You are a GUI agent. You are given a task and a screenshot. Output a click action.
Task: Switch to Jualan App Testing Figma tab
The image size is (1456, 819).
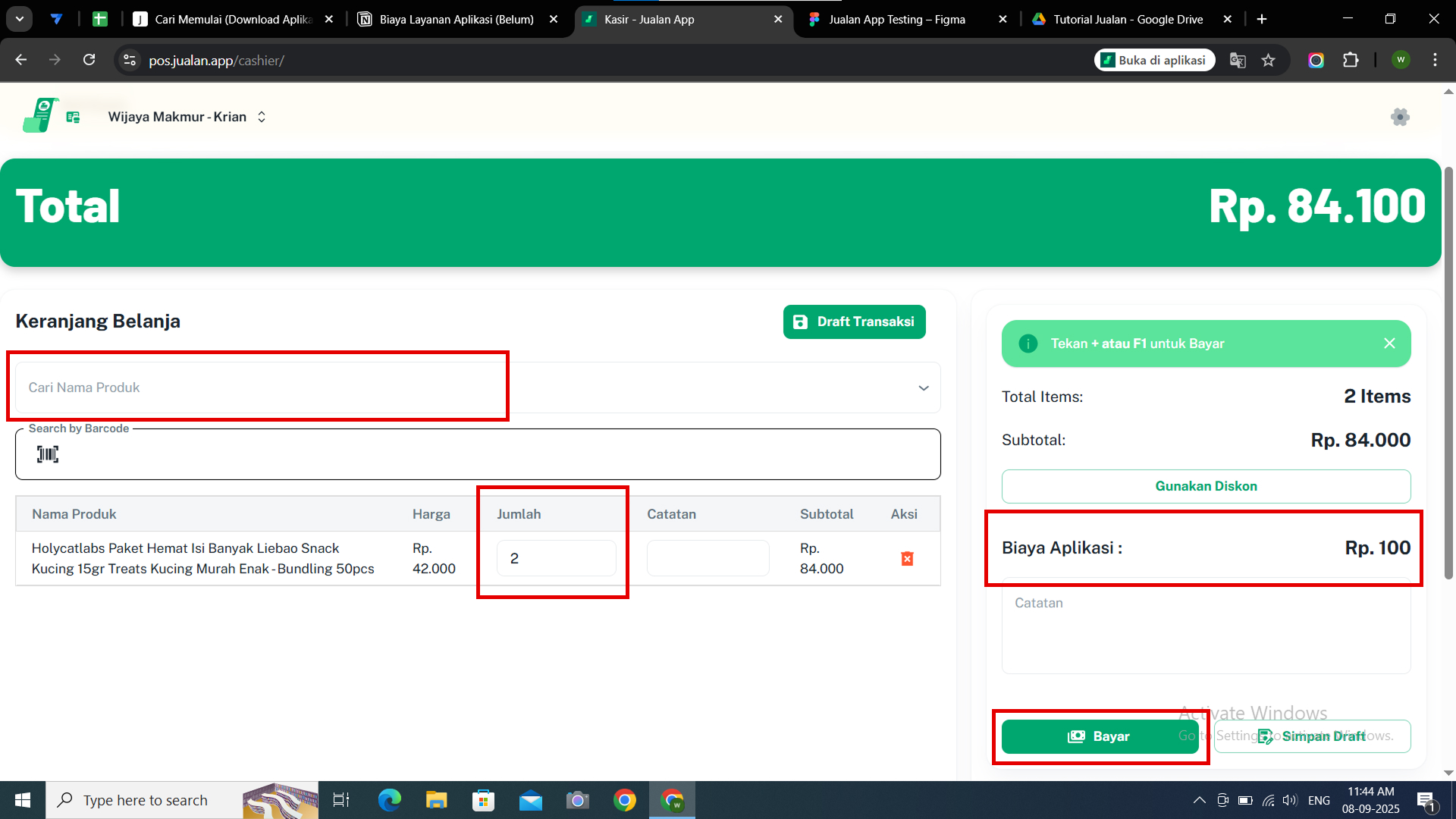(896, 20)
